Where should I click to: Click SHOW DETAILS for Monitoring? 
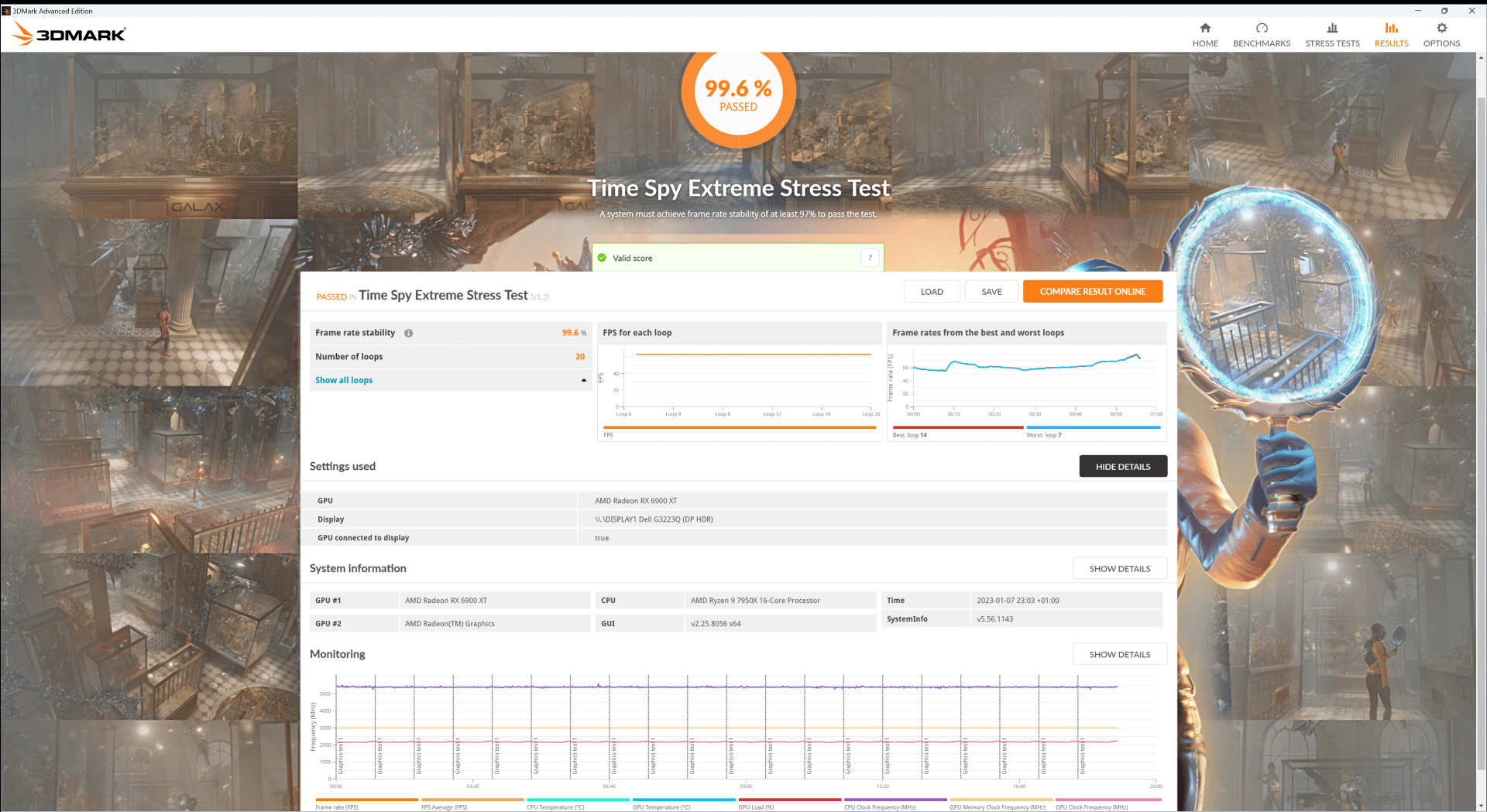[x=1119, y=655]
